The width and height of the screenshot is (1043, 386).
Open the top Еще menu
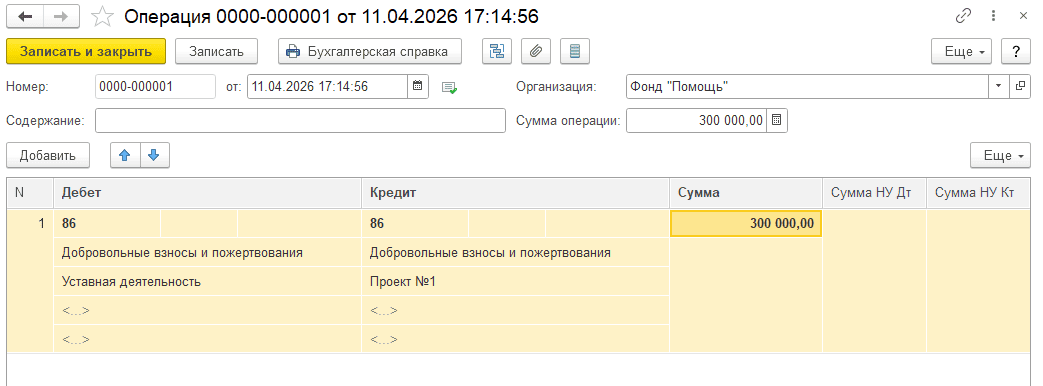961,51
